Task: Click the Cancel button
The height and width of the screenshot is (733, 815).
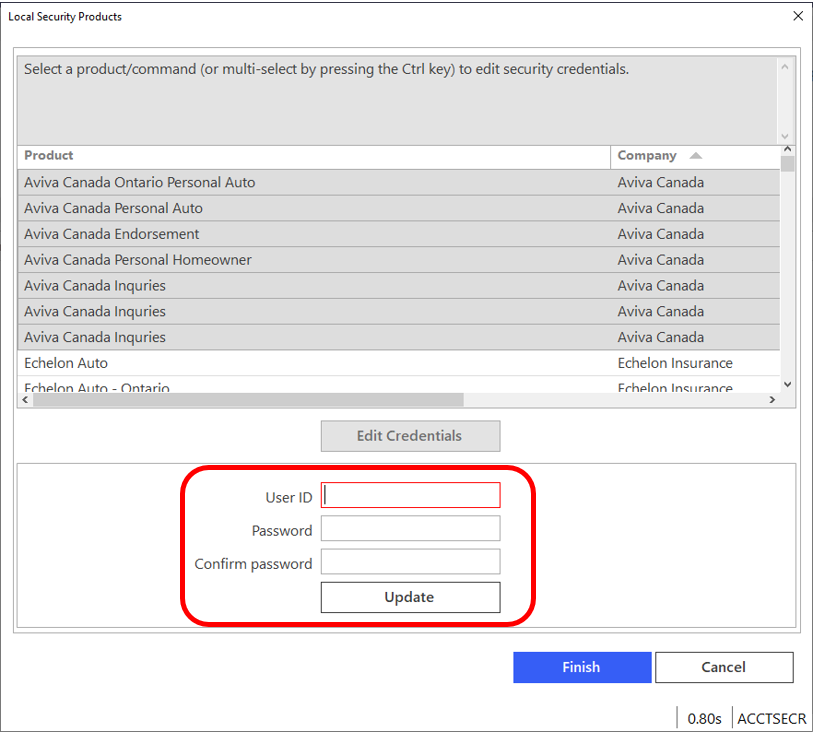Action: (724, 667)
